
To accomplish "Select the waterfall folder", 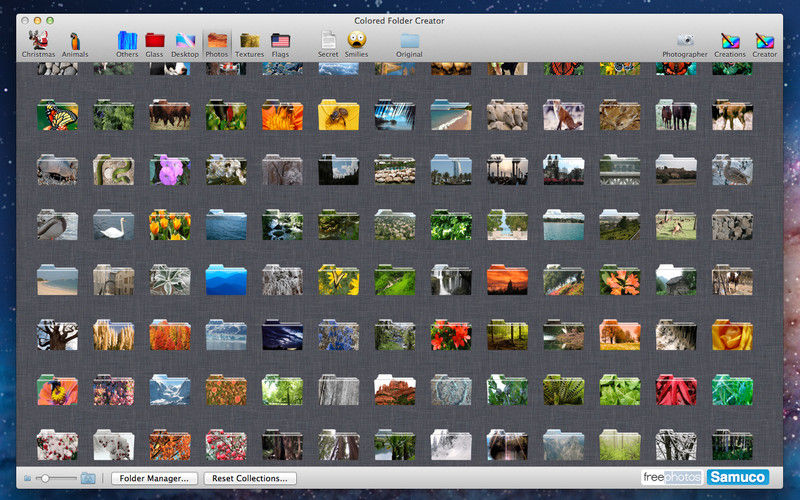I will point(451,280).
